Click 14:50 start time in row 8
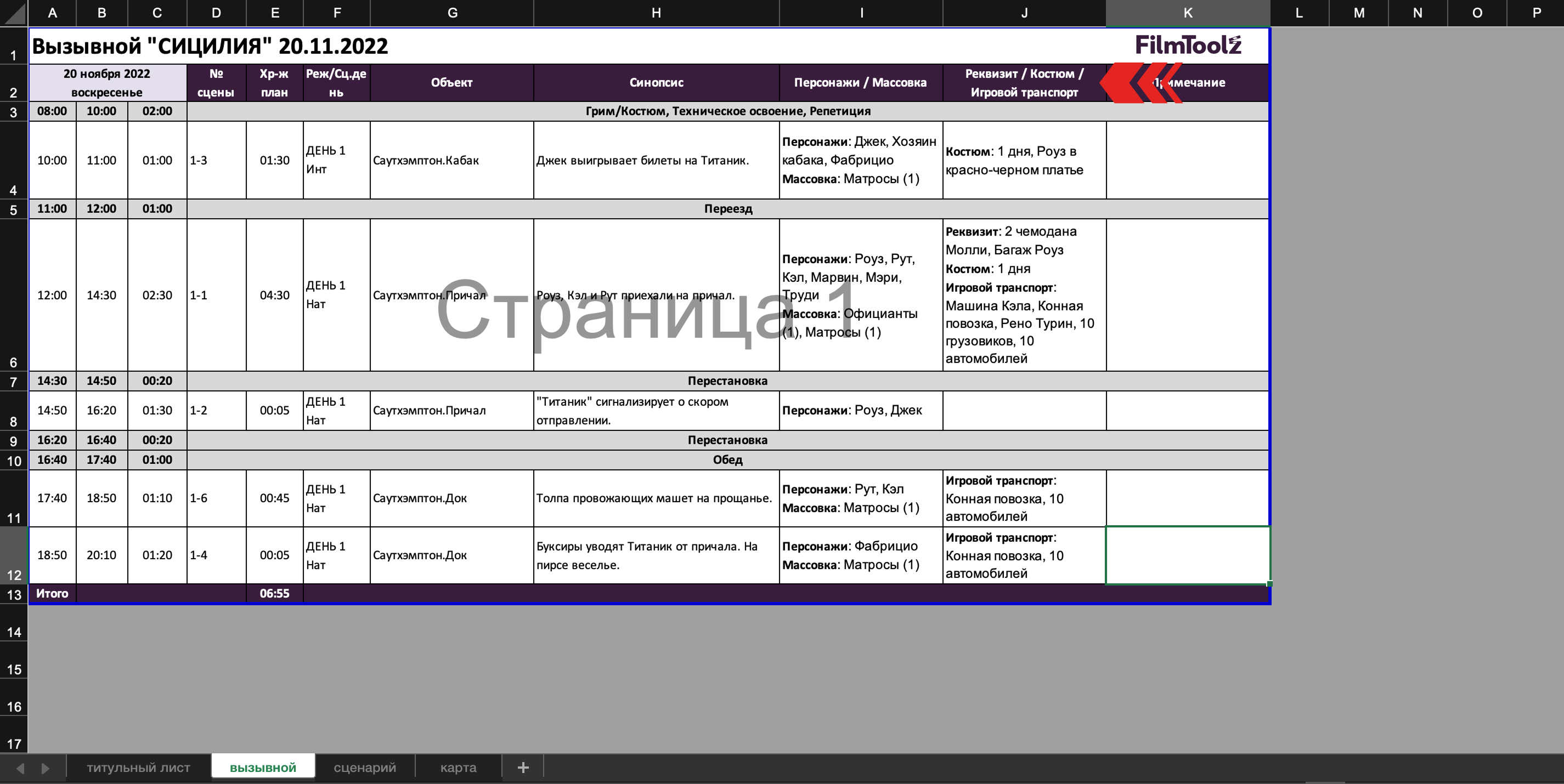The image size is (1564, 784). point(52,410)
